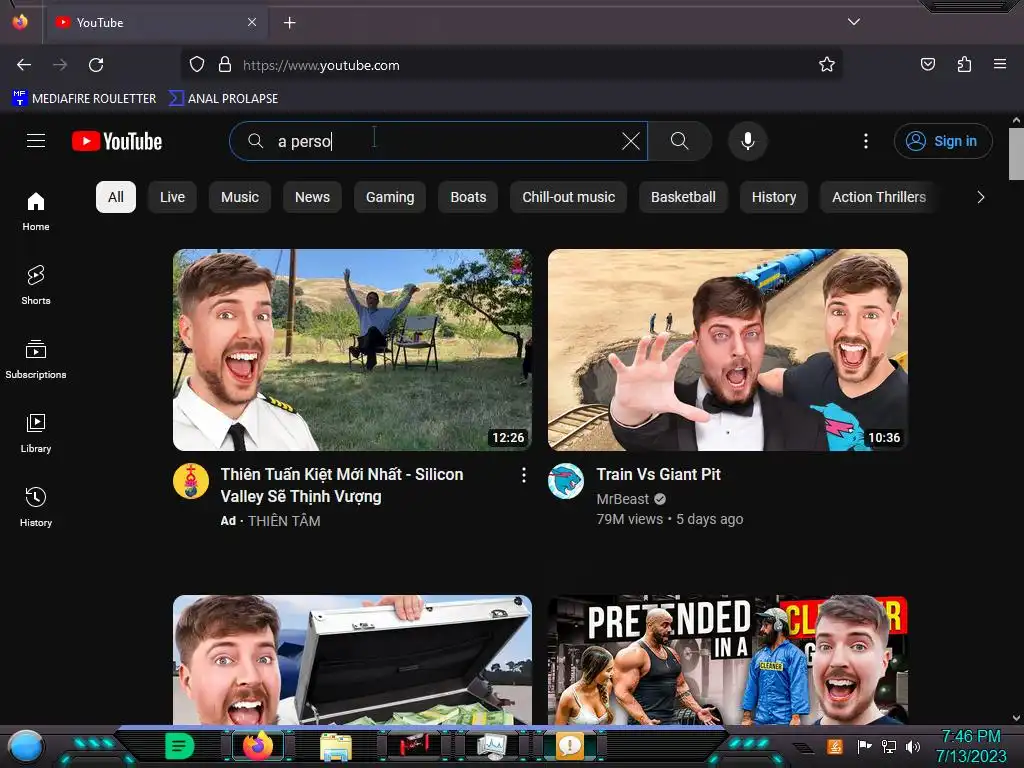Reload the page
Screen dimensions: 1024x768
(x=96, y=65)
